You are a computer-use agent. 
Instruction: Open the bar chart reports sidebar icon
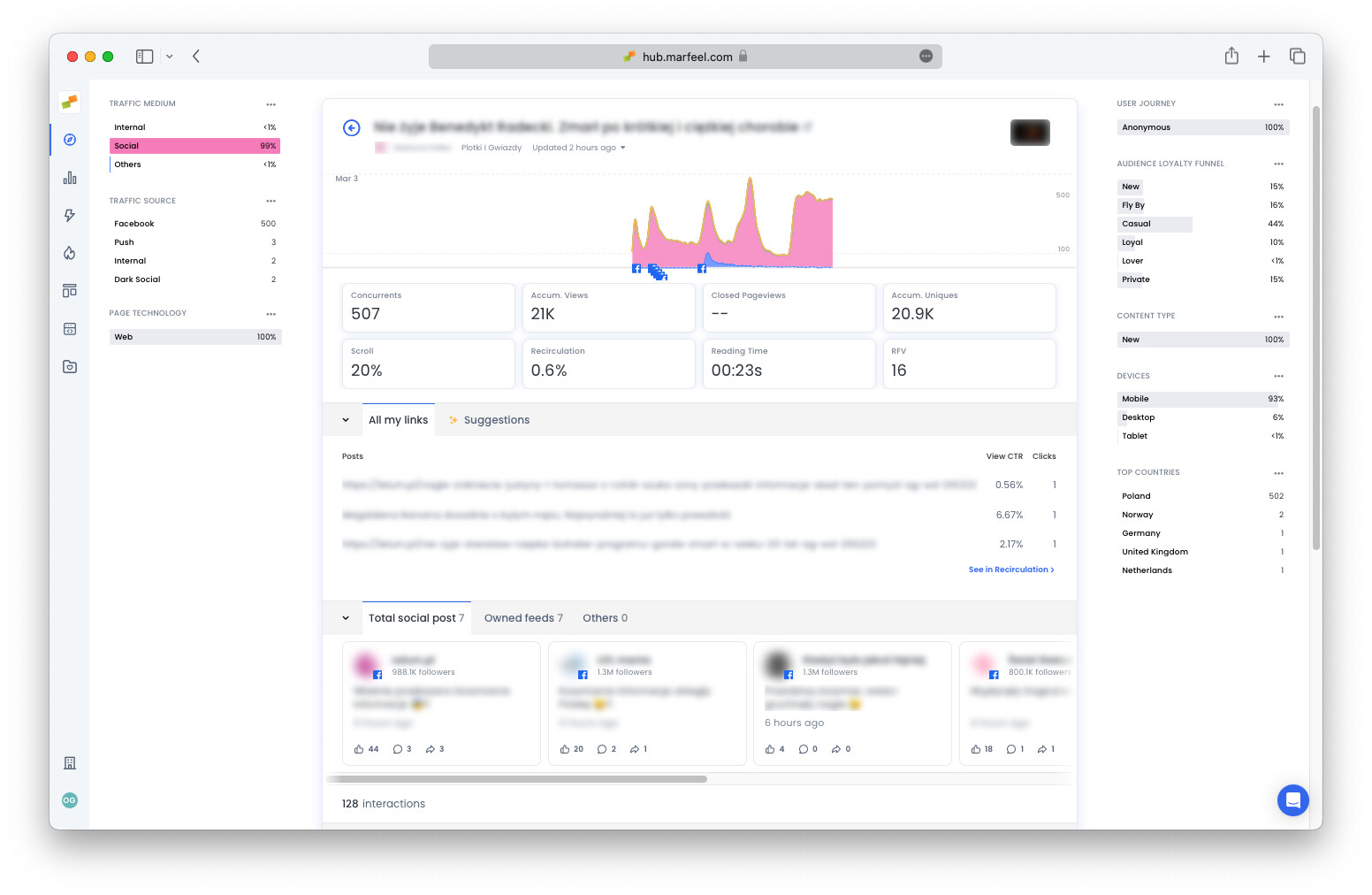[x=70, y=178]
